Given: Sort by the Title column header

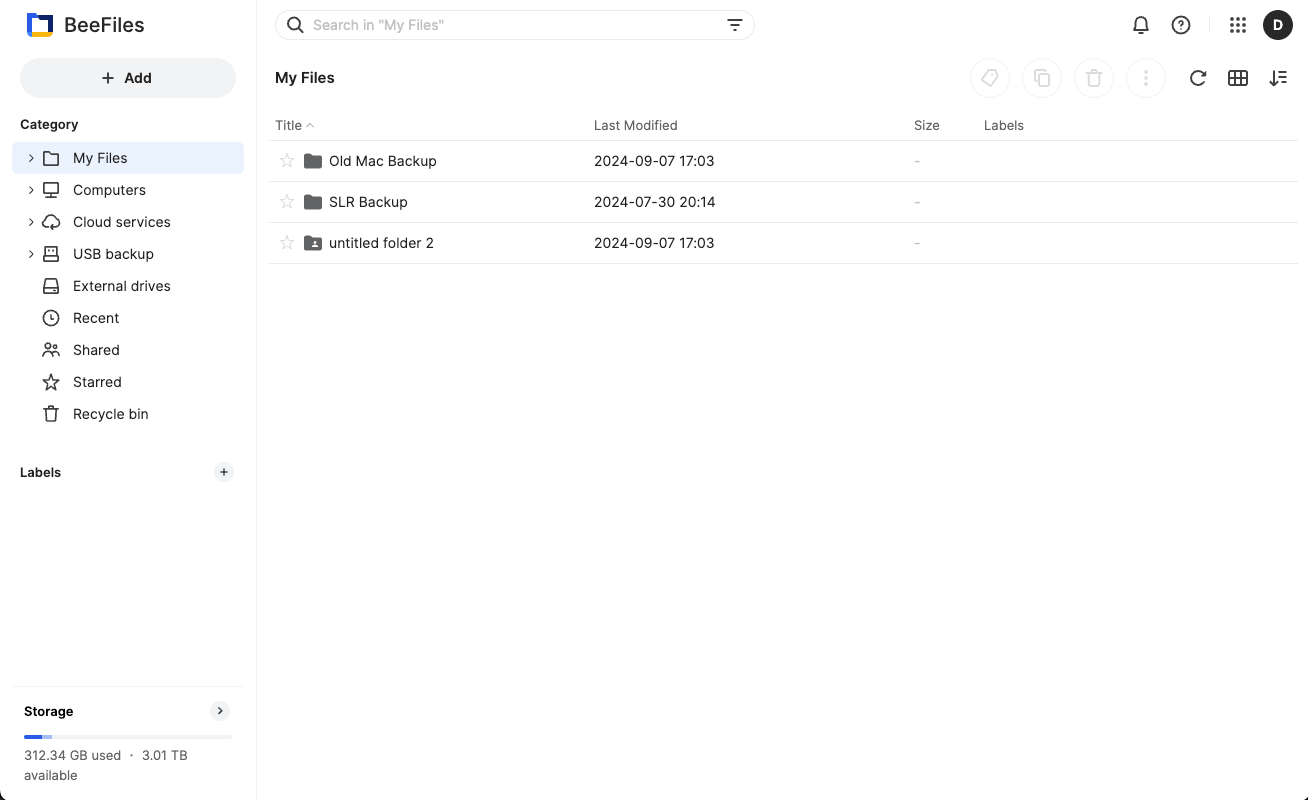Looking at the screenshot, I should pyautogui.click(x=294, y=125).
